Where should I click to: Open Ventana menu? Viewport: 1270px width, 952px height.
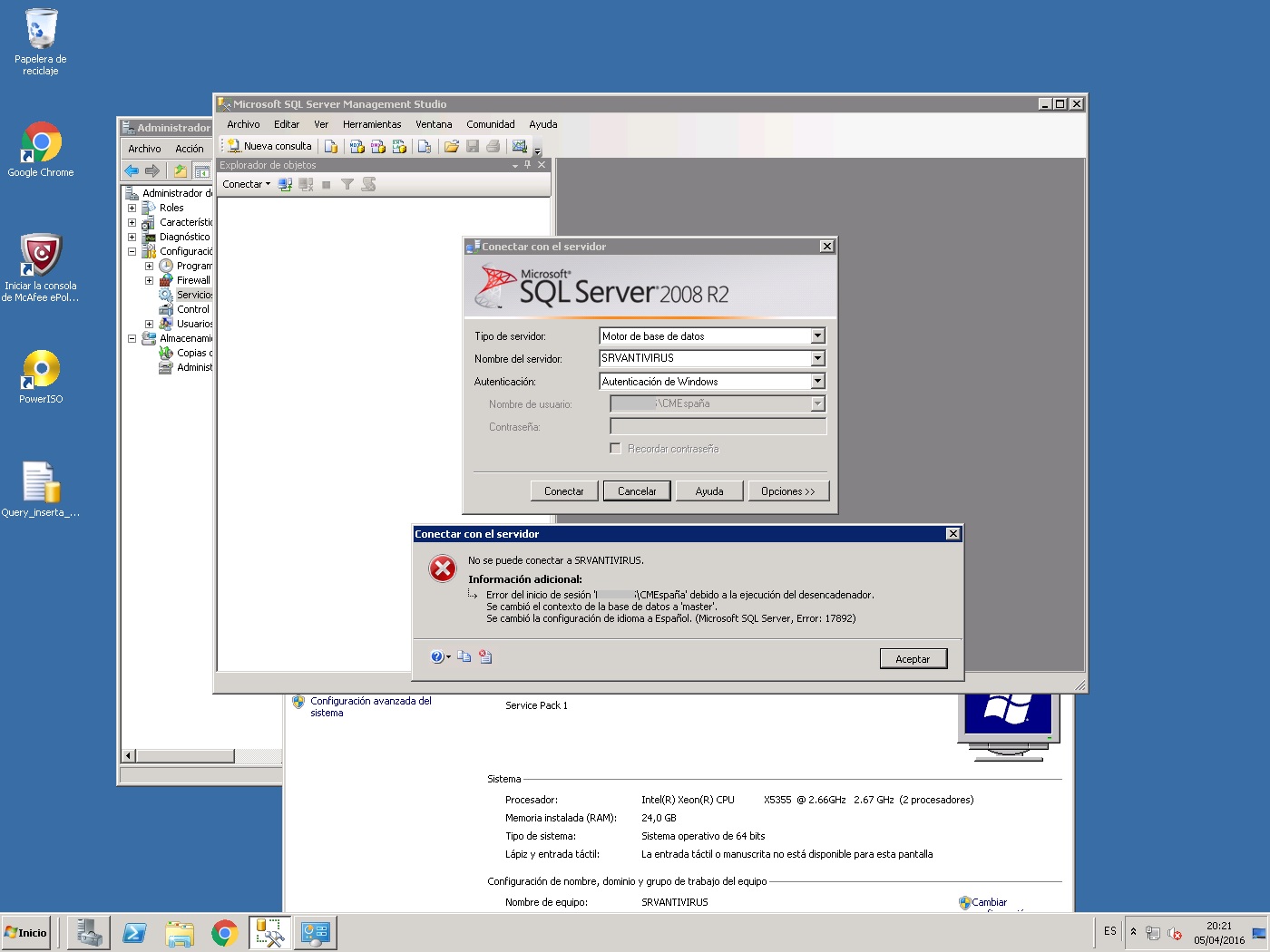pos(434,124)
